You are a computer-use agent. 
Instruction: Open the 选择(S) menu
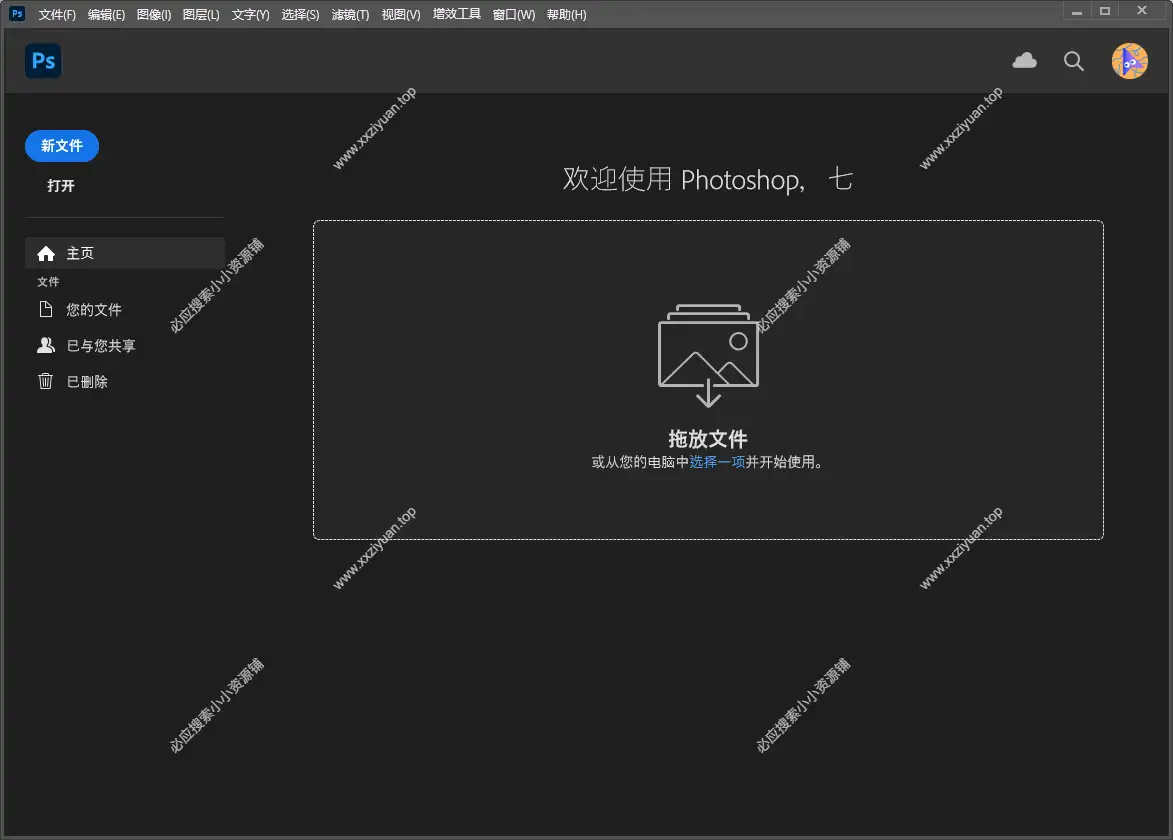(300, 14)
